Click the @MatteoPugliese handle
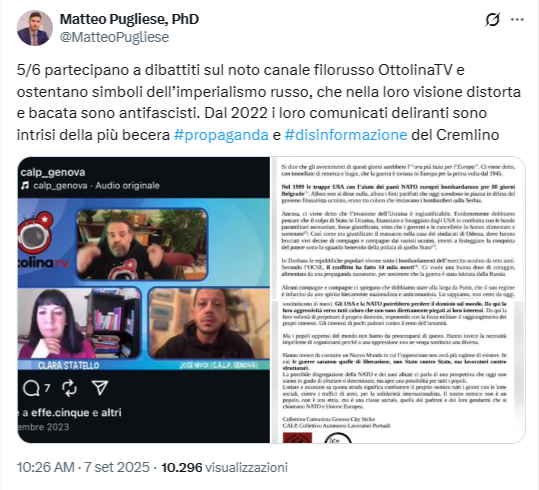 114,37
